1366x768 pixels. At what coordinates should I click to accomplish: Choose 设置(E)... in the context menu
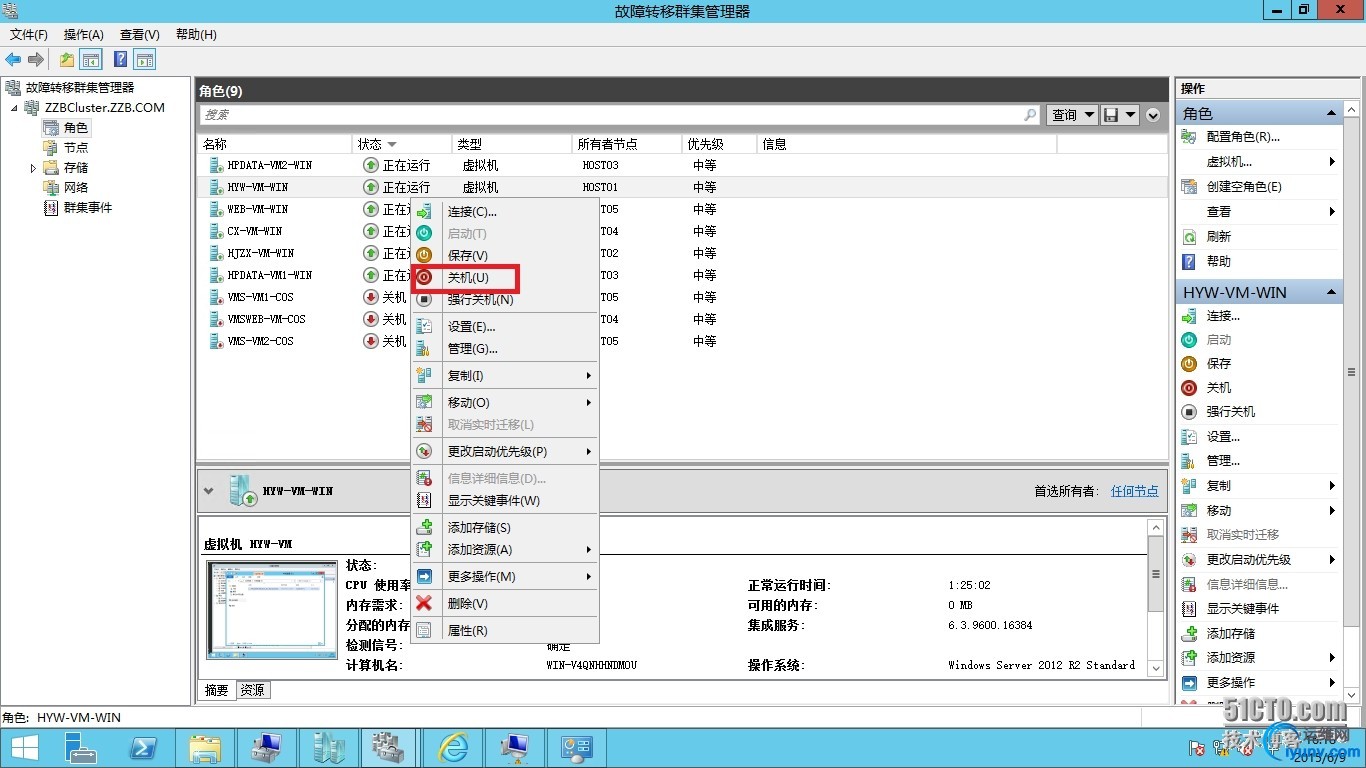pos(505,326)
